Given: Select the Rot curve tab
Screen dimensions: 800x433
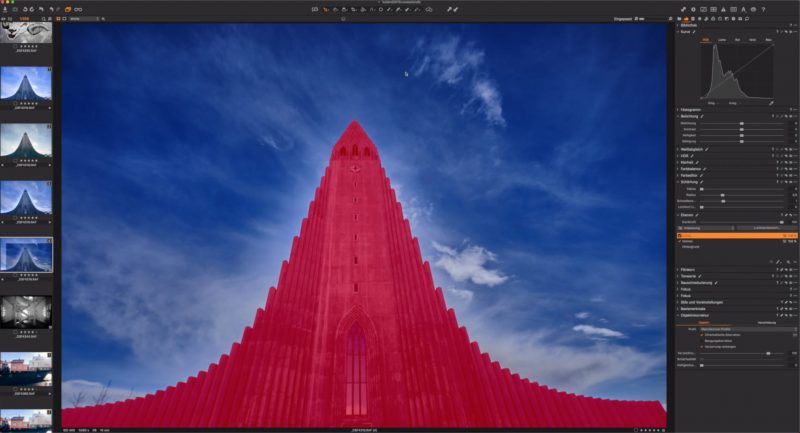Looking at the screenshot, I should pyautogui.click(x=737, y=40).
